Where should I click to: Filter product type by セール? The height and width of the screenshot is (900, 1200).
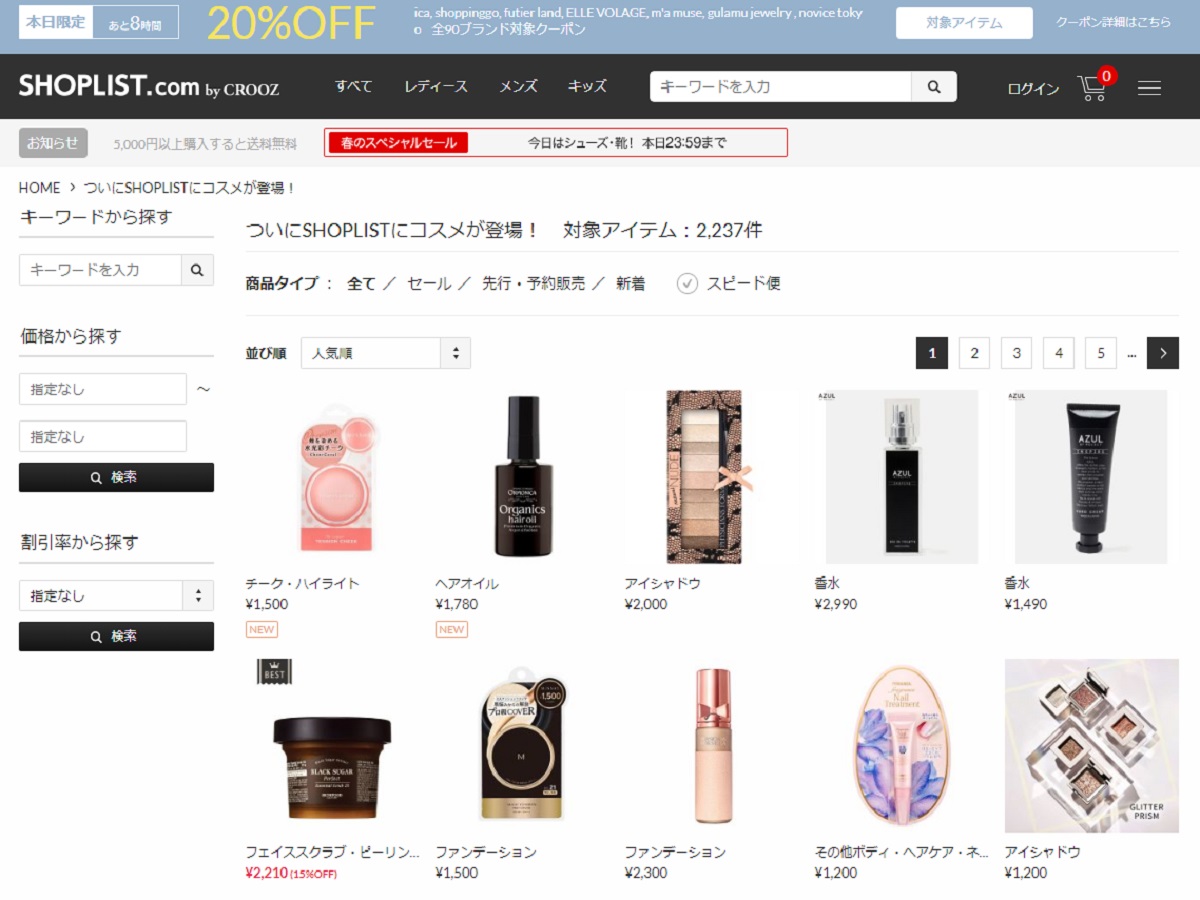click(429, 284)
